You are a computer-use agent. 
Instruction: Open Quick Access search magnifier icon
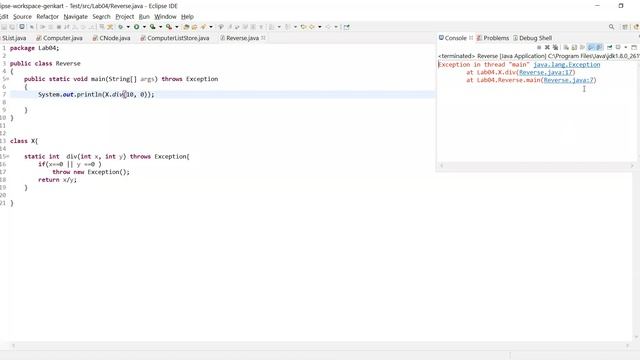click(x=611, y=27)
